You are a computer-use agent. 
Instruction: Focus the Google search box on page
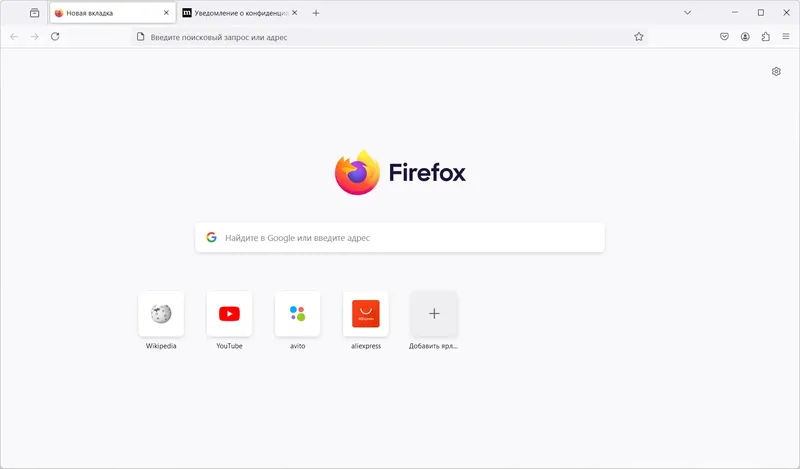pyautogui.click(x=400, y=237)
